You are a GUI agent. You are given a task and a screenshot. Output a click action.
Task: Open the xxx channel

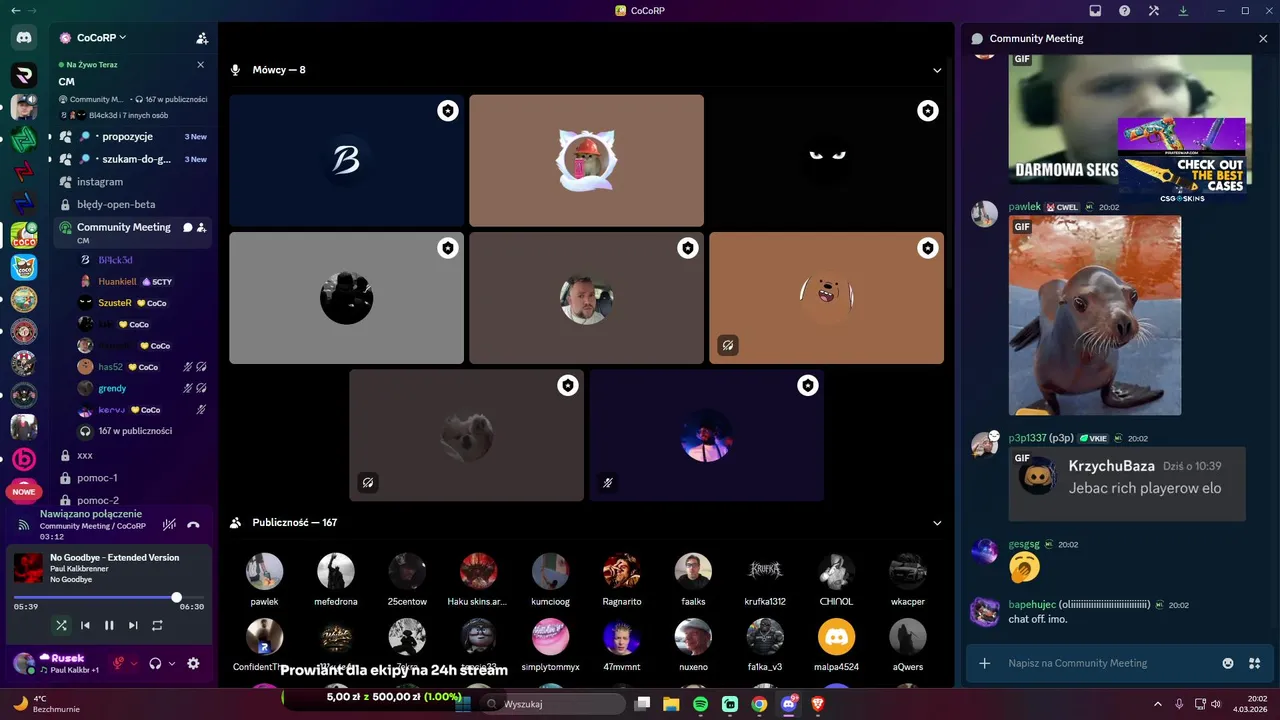[x=132, y=455]
